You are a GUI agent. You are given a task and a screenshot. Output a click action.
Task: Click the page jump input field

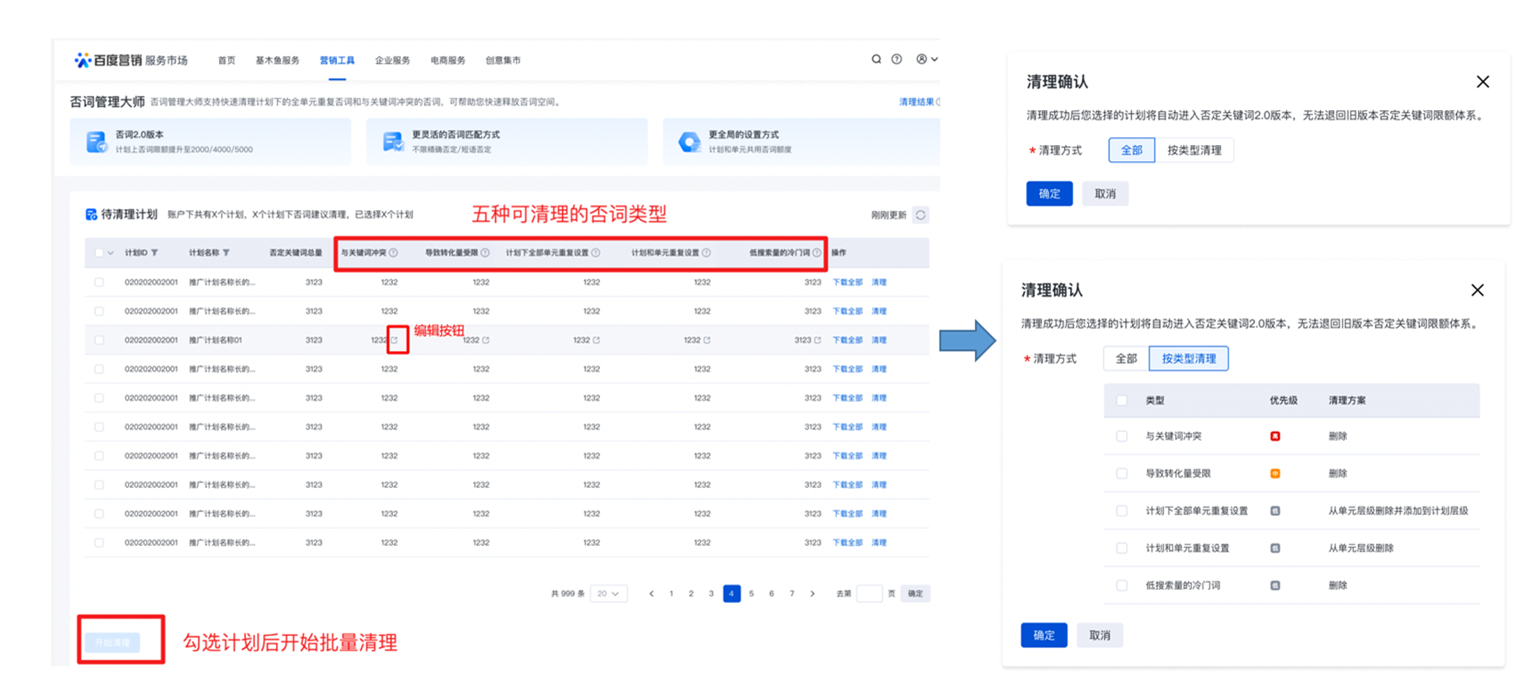coord(869,594)
